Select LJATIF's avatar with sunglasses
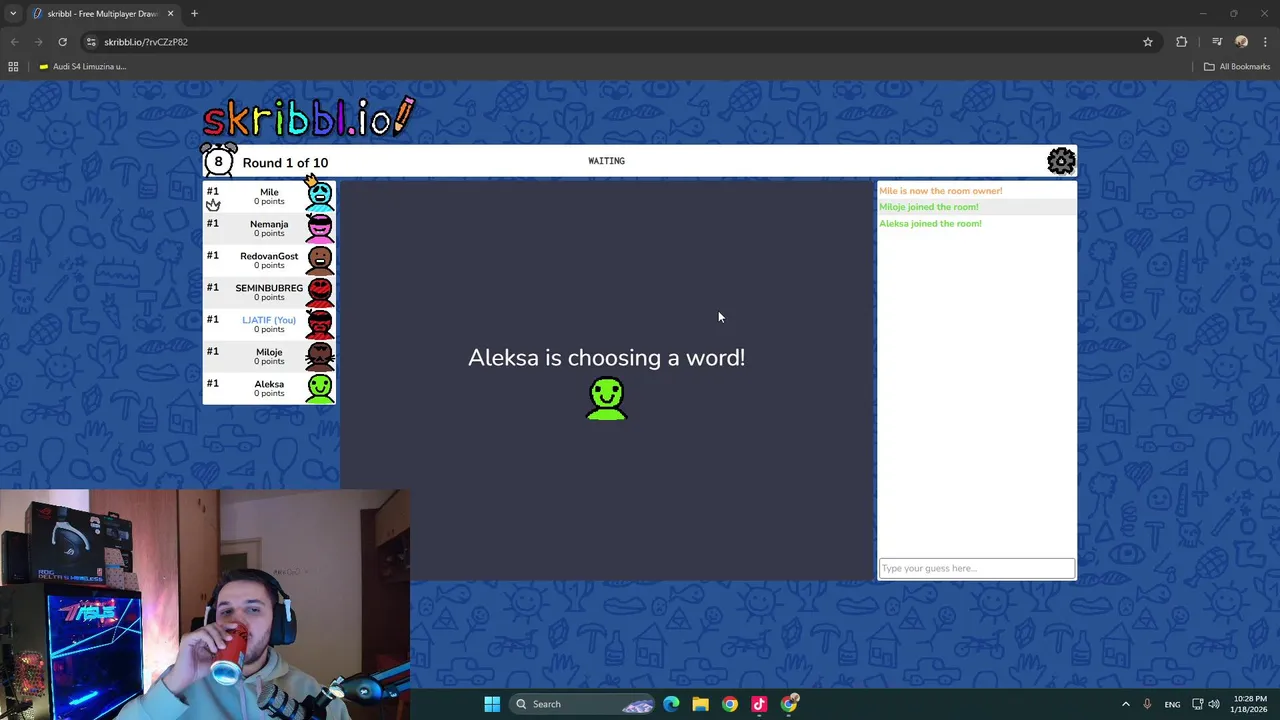The height and width of the screenshot is (720, 1280). [x=320, y=324]
